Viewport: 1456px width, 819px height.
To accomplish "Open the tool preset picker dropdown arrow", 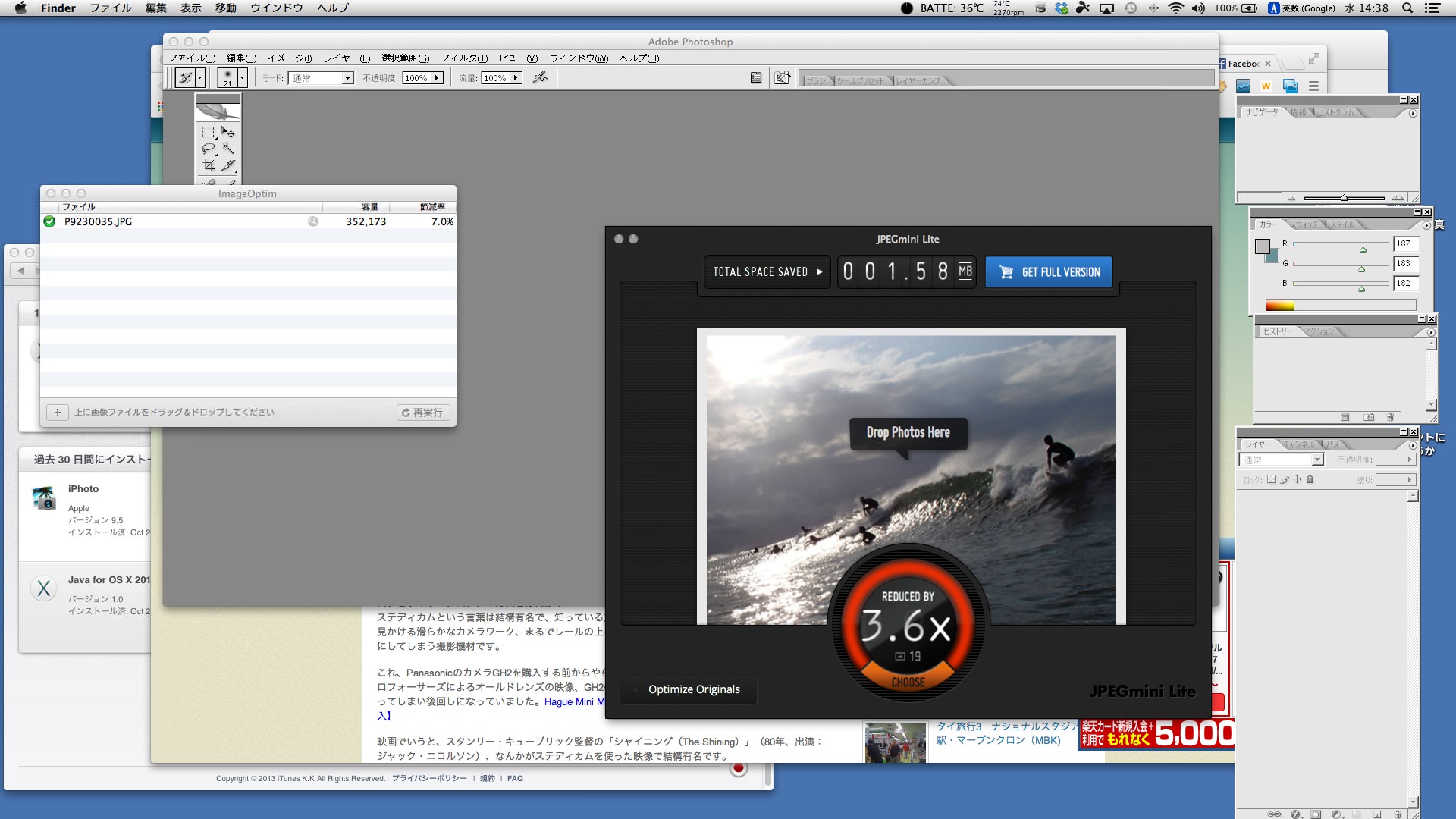I will (200, 77).
